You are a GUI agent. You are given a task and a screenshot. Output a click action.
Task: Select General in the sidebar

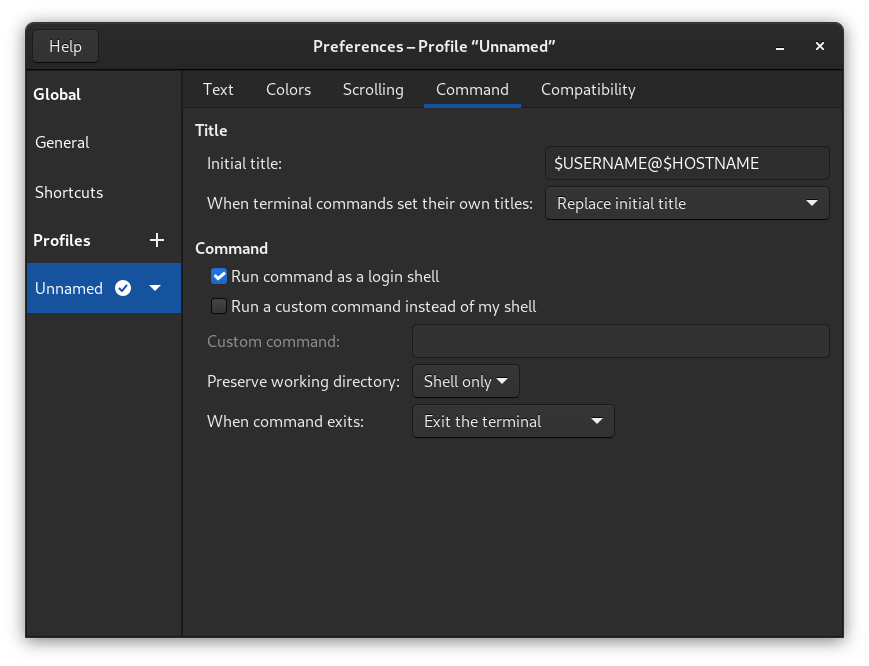(x=62, y=142)
